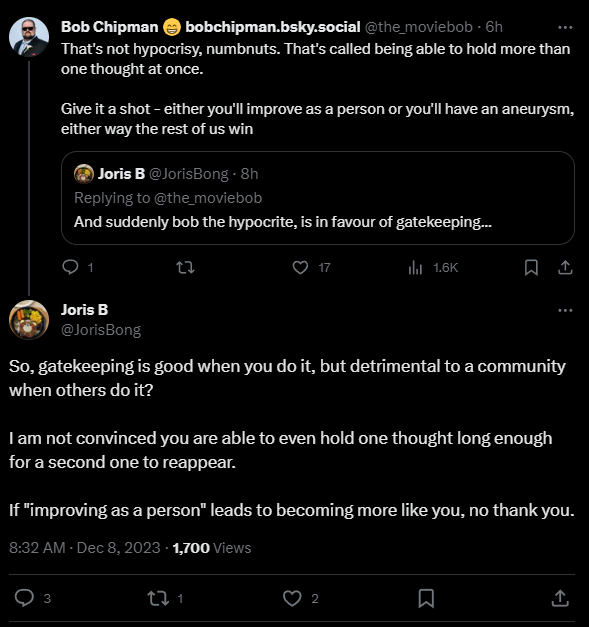
Task: Share Joris B's main tweet
Action: tap(560, 598)
